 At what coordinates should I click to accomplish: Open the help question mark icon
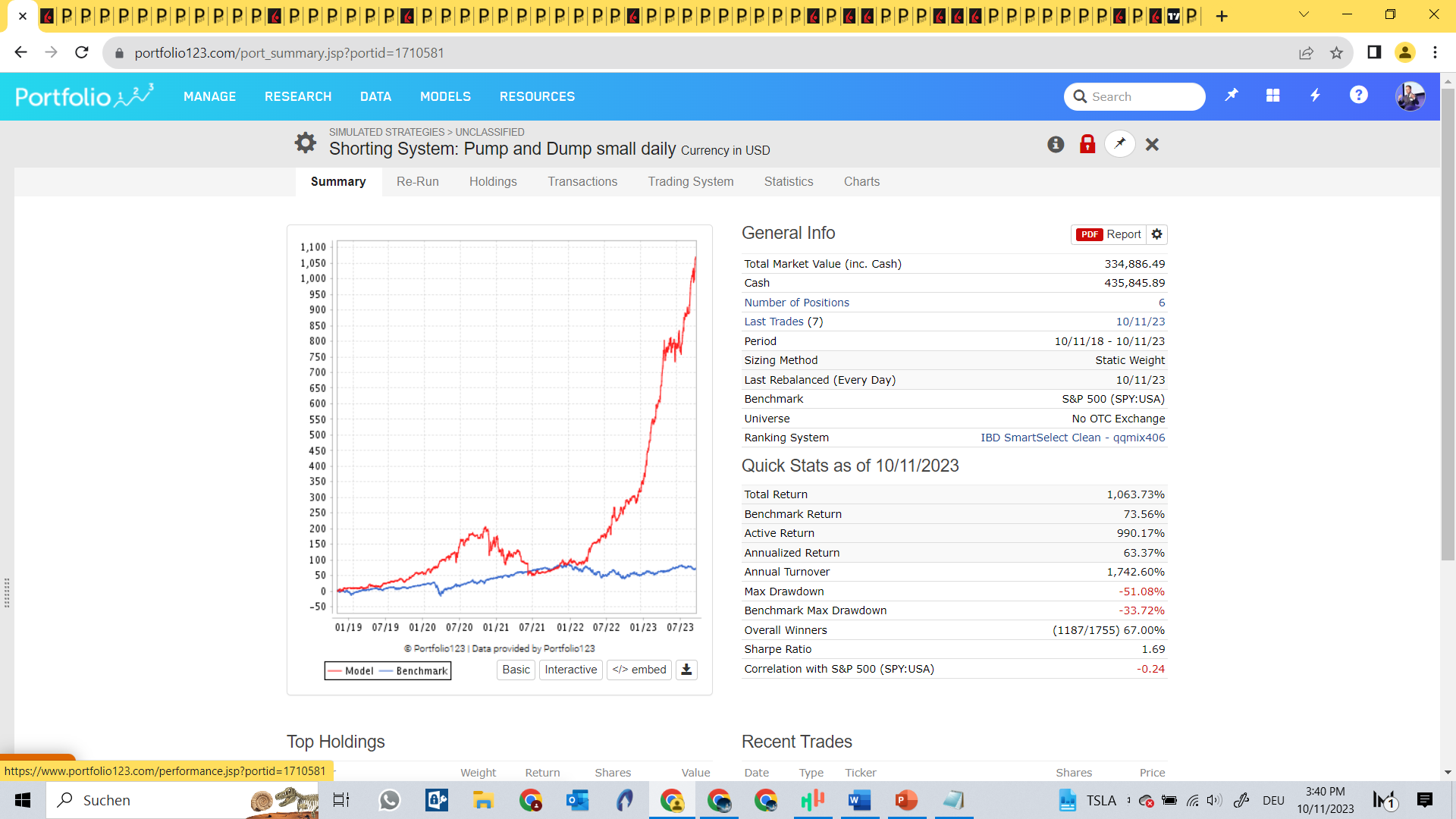(x=1358, y=96)
